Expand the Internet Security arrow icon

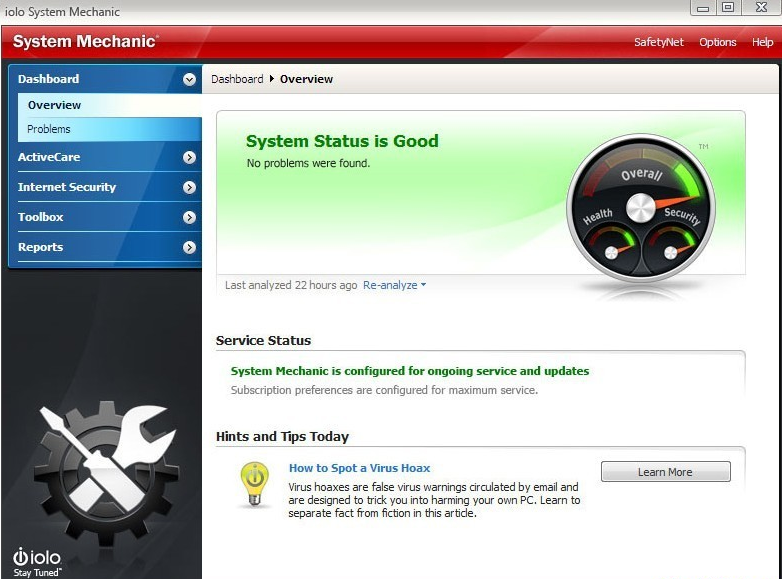[189, 188]
